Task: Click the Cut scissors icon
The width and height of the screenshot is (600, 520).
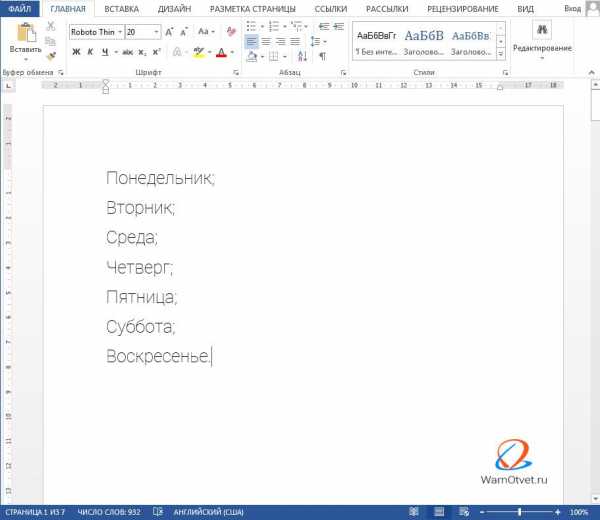Action: (x=51, y=26)
